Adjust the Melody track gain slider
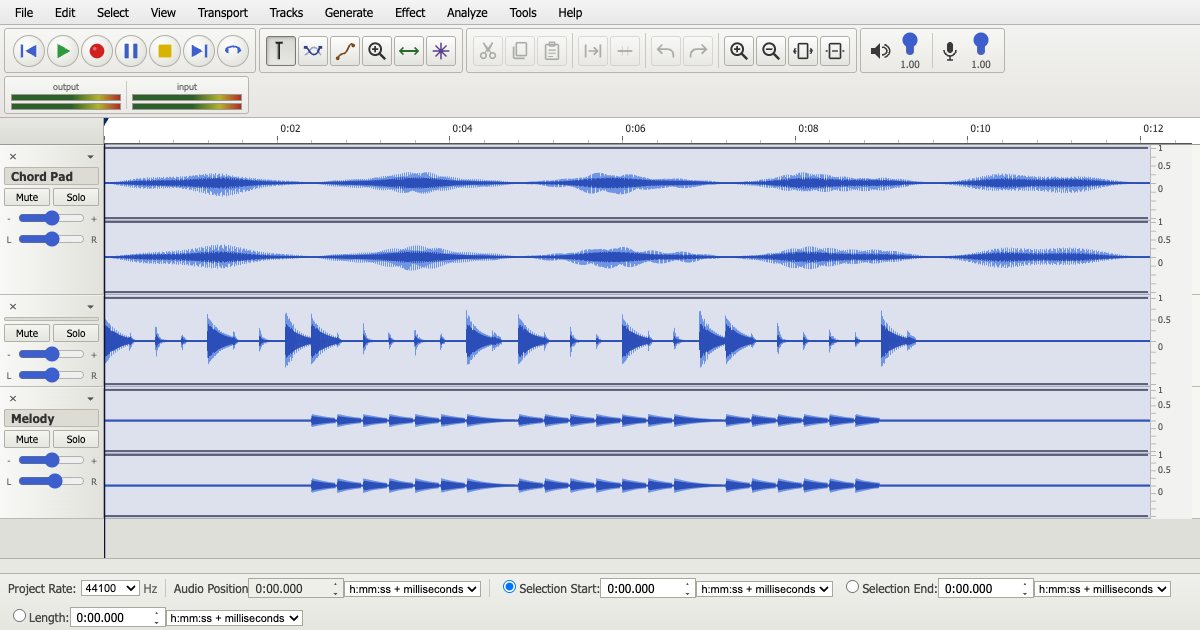 tap(51, 460)
